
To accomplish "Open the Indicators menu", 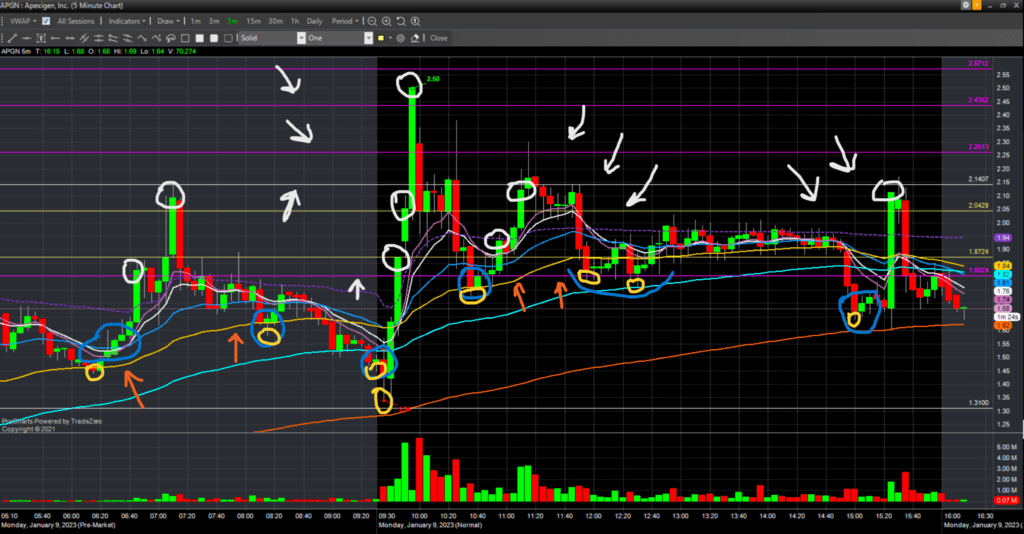I will 127,21.
